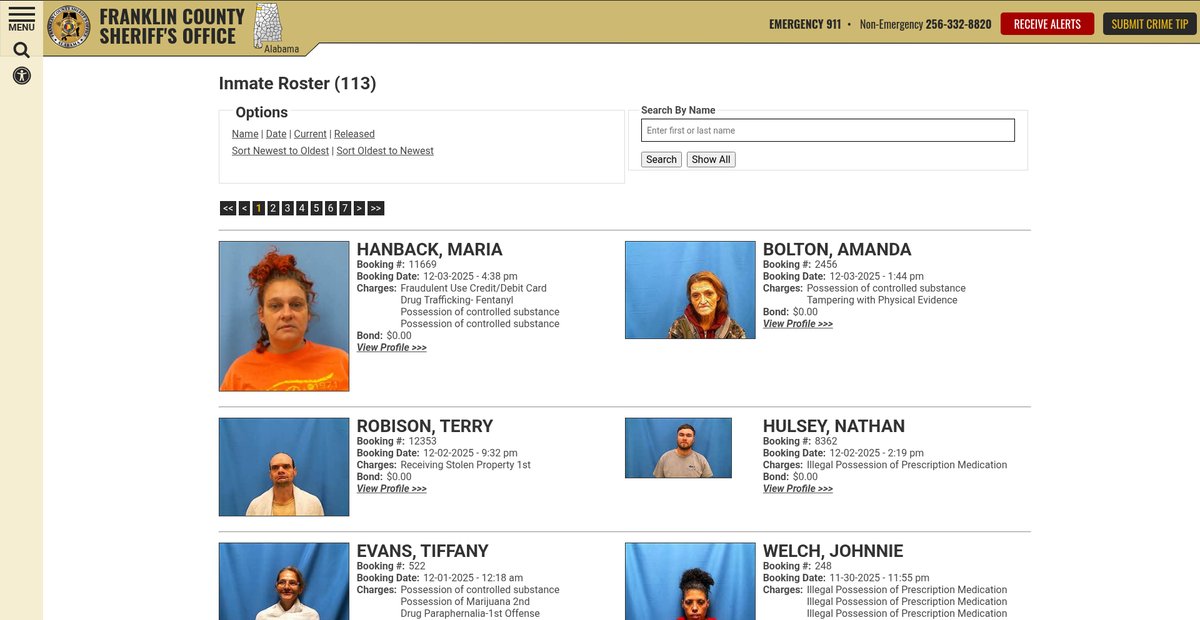Click the HULSEY, NATHAN name heading
This screenshot has width=1200, height=620.
tap(834, 426)
